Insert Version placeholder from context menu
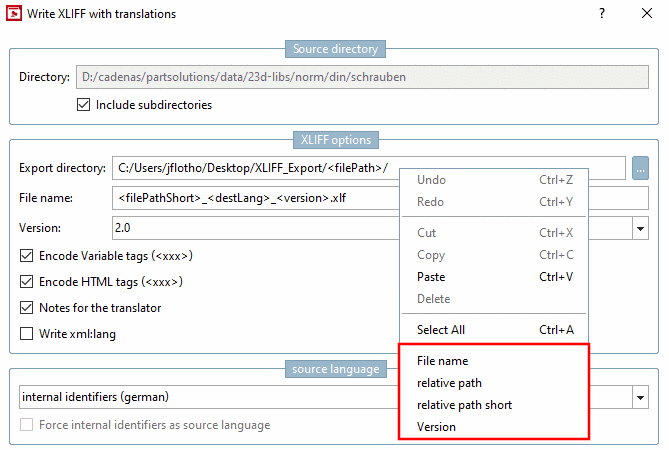 [436, 427]
